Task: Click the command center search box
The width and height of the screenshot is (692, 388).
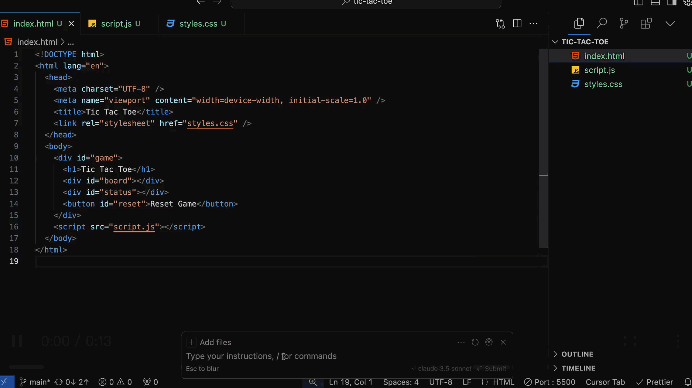Action: click(x=366, y=3)
